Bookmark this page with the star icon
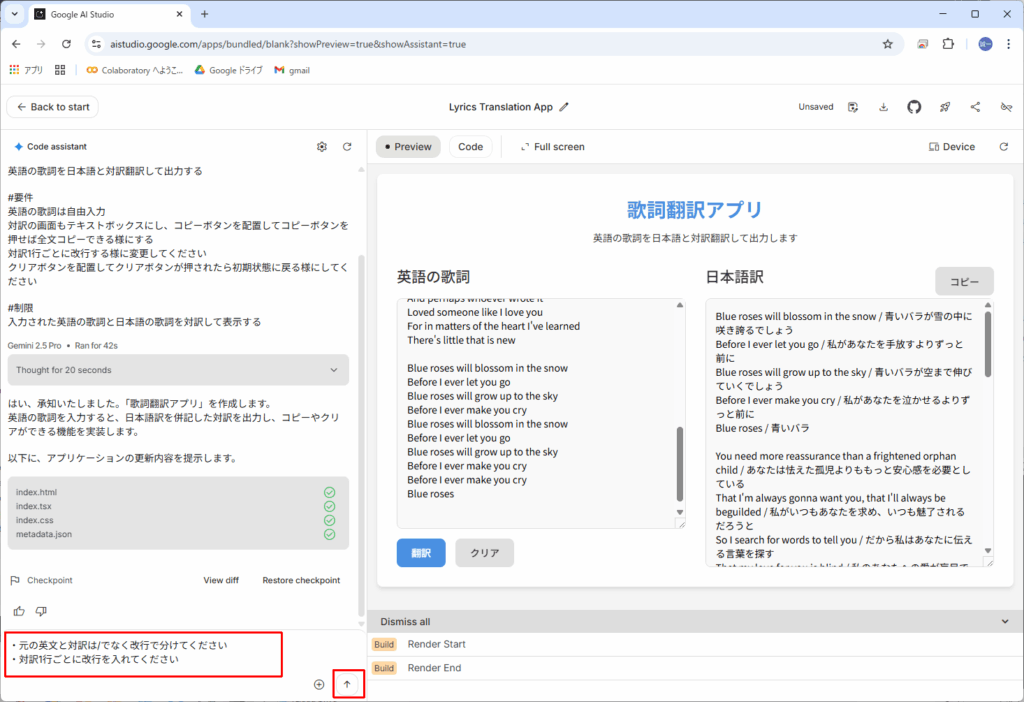Screen dimensions: 1024x702 click(x=887, y=44)
